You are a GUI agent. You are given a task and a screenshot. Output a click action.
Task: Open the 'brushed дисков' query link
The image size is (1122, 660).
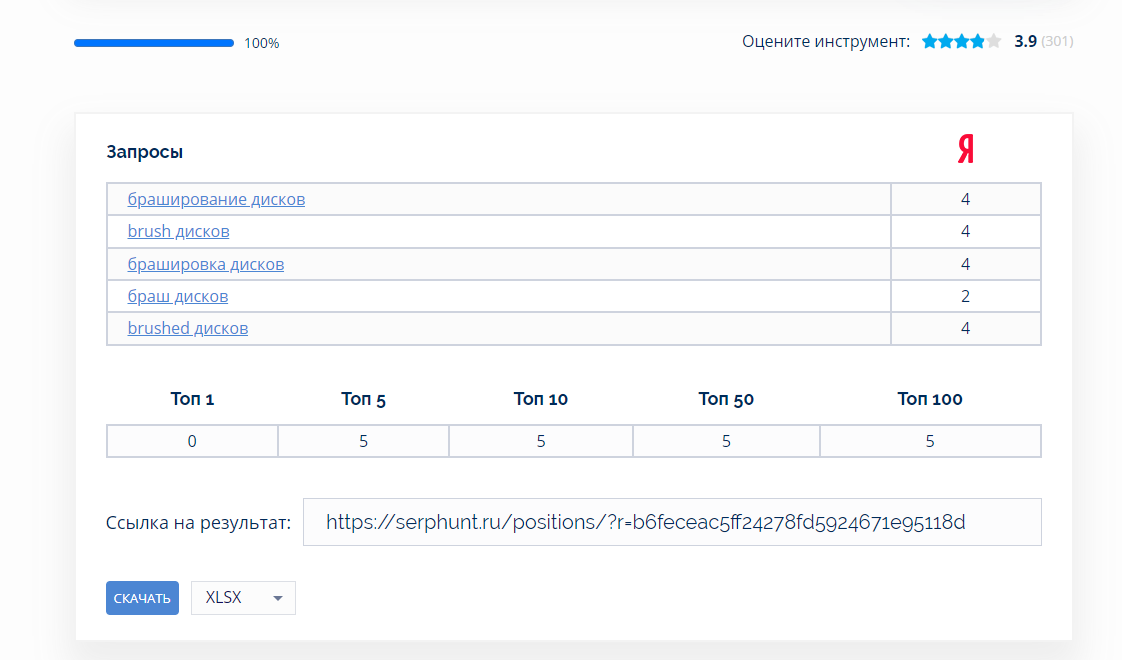point(187,328)
